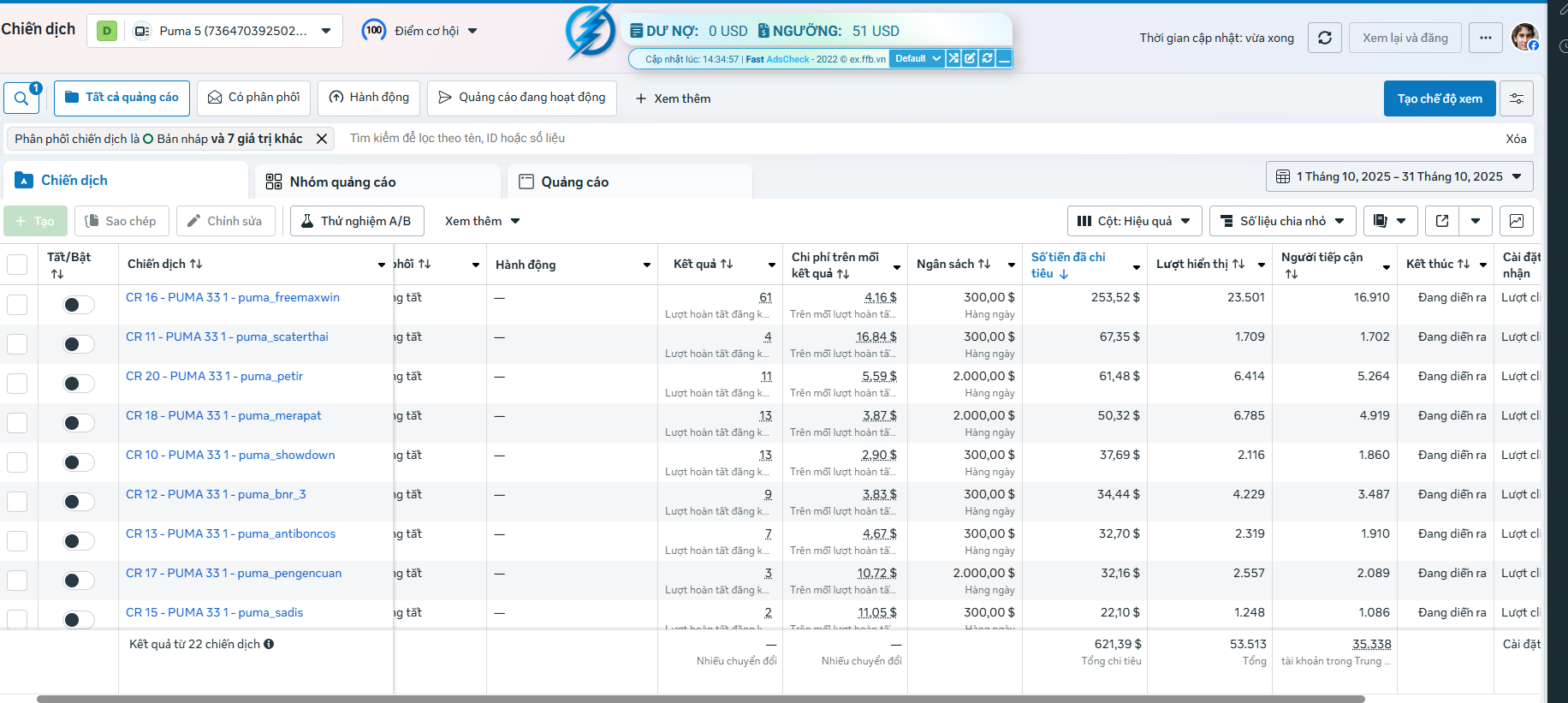This screenshot has width=1568, height=703.
Task: Start a Thử nghiệm A/B test
Action: click(x=357, y=221)
